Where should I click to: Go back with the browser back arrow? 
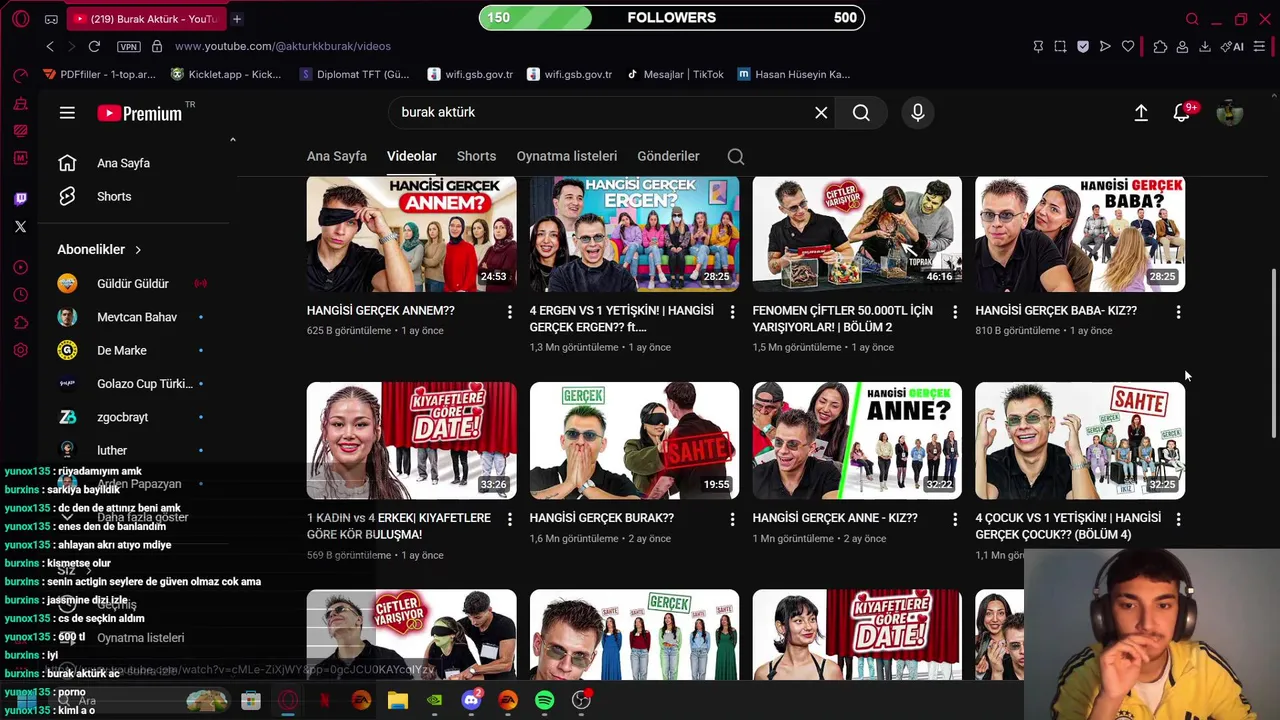(50, 46)
